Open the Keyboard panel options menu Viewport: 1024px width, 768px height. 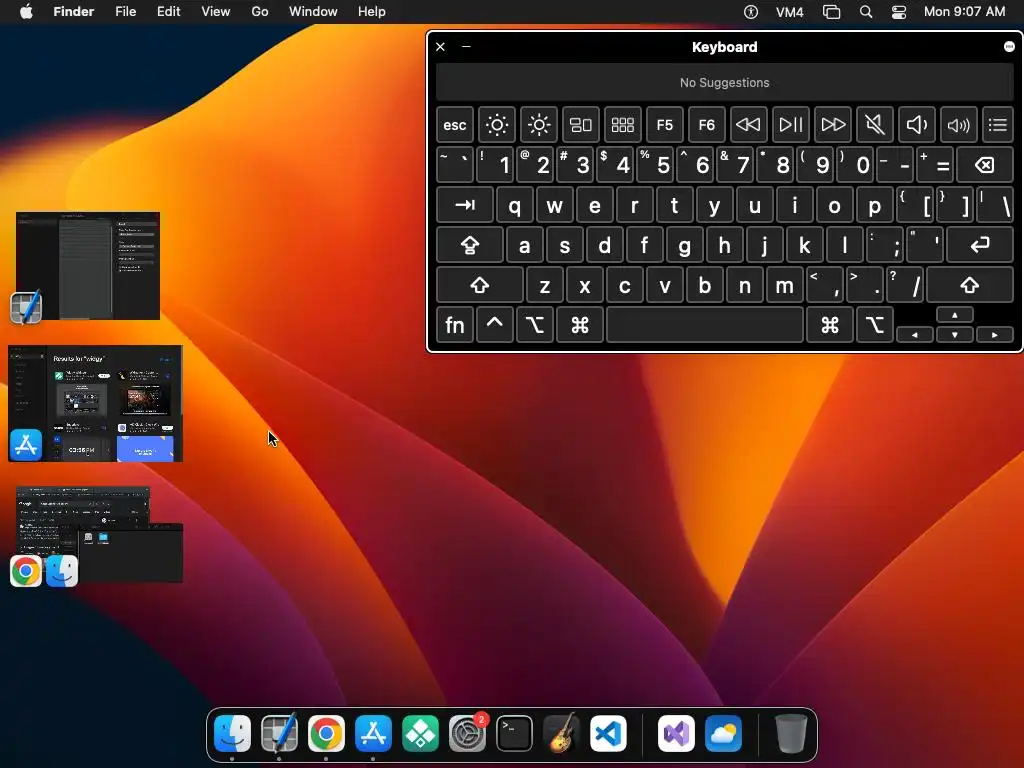point(1009,46)
